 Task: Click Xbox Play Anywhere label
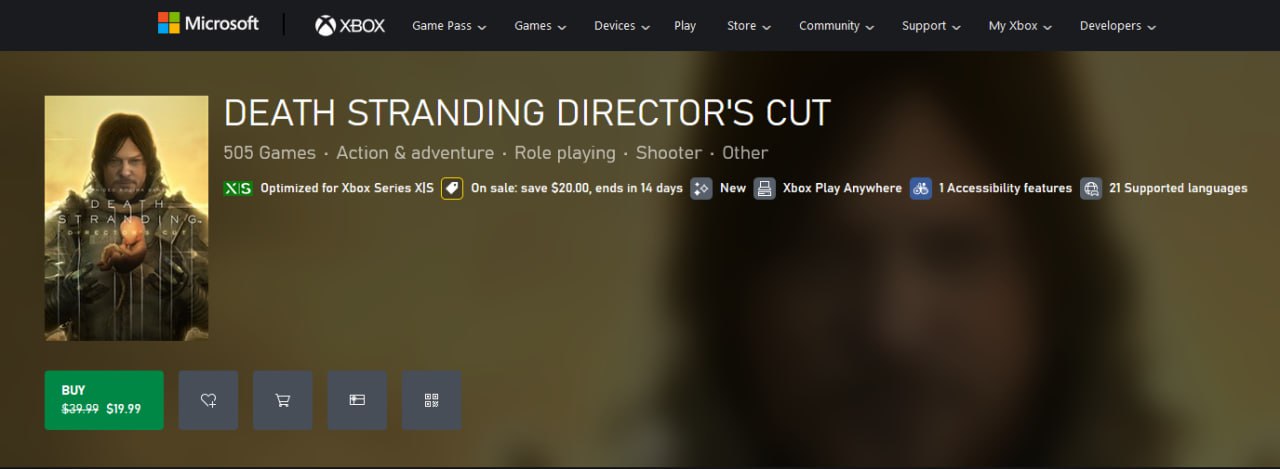[842, 188]
